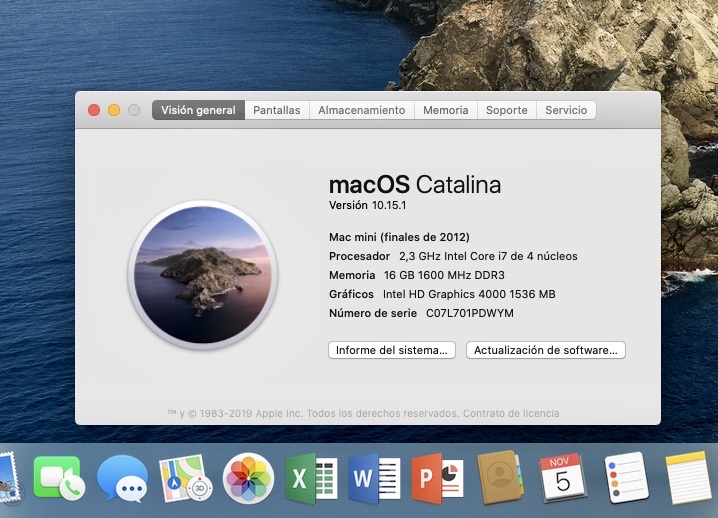The width and height of the screenshot is (718, 518).
Task: Click Actualización de software button
Action: click(x=545, y=350)
